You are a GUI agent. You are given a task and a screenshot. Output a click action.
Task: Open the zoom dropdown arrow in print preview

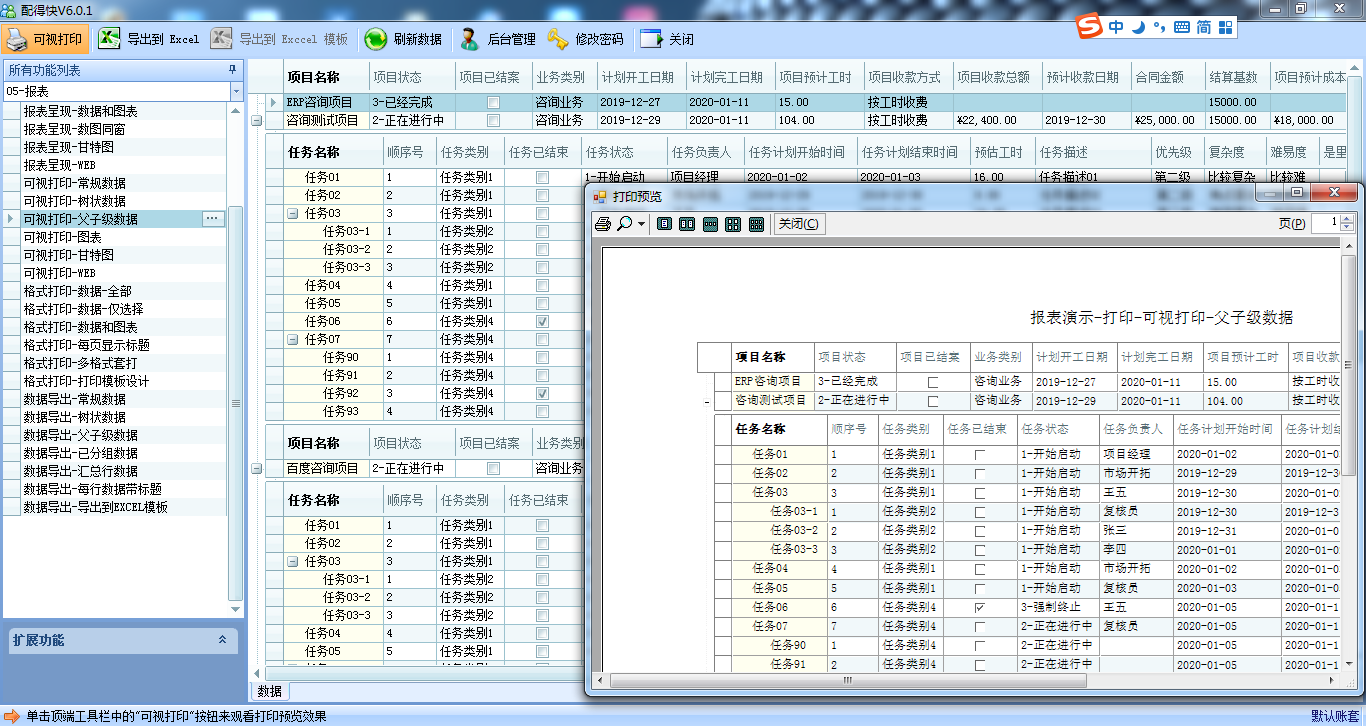641,225
